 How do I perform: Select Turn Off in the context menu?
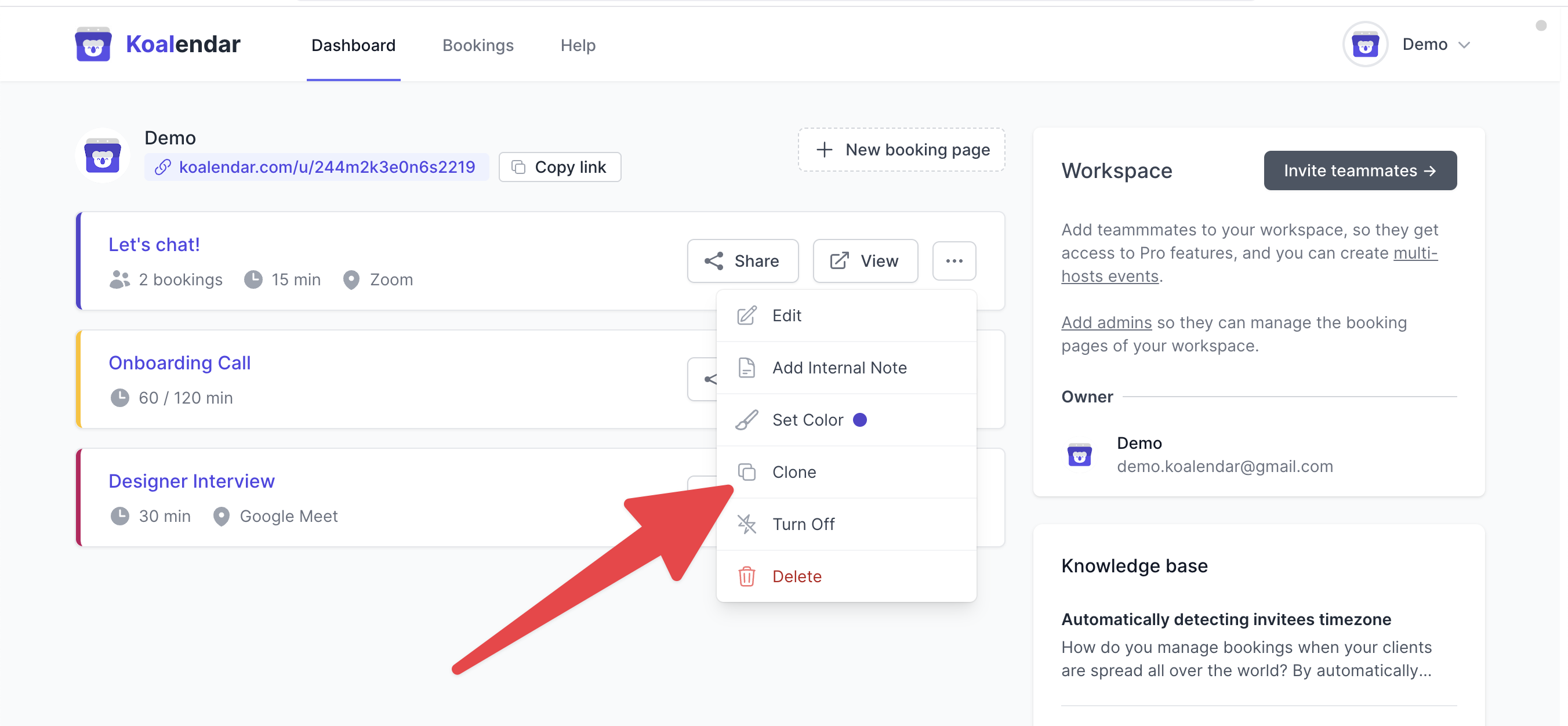846,524
